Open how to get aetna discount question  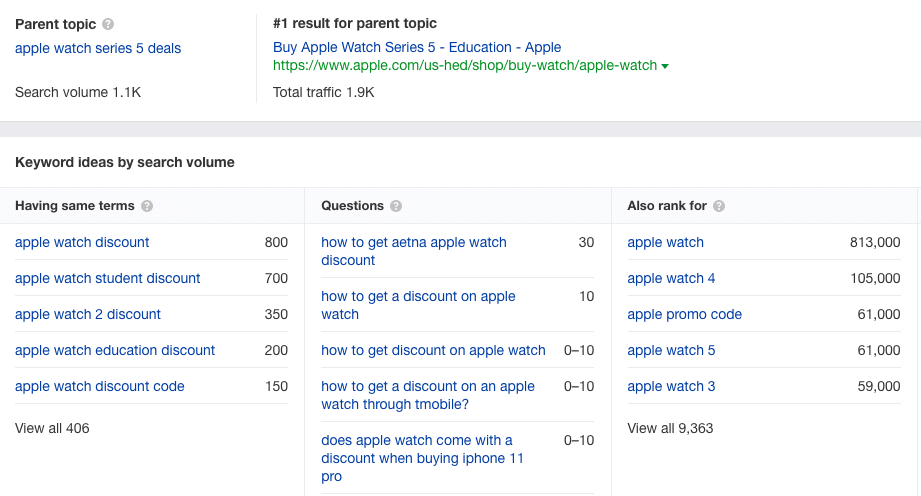pyautogui.click(x=414, y=251)
